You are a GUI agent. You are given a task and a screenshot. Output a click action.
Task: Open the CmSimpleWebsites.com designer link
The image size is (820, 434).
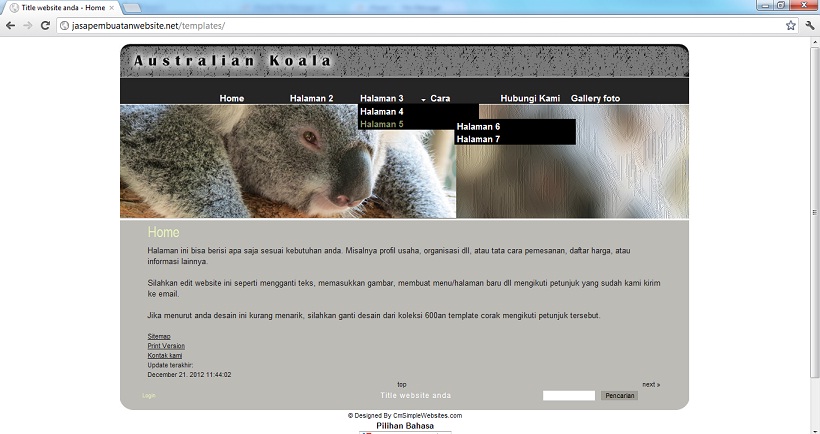pyautogui.click(x=427, y=416)
